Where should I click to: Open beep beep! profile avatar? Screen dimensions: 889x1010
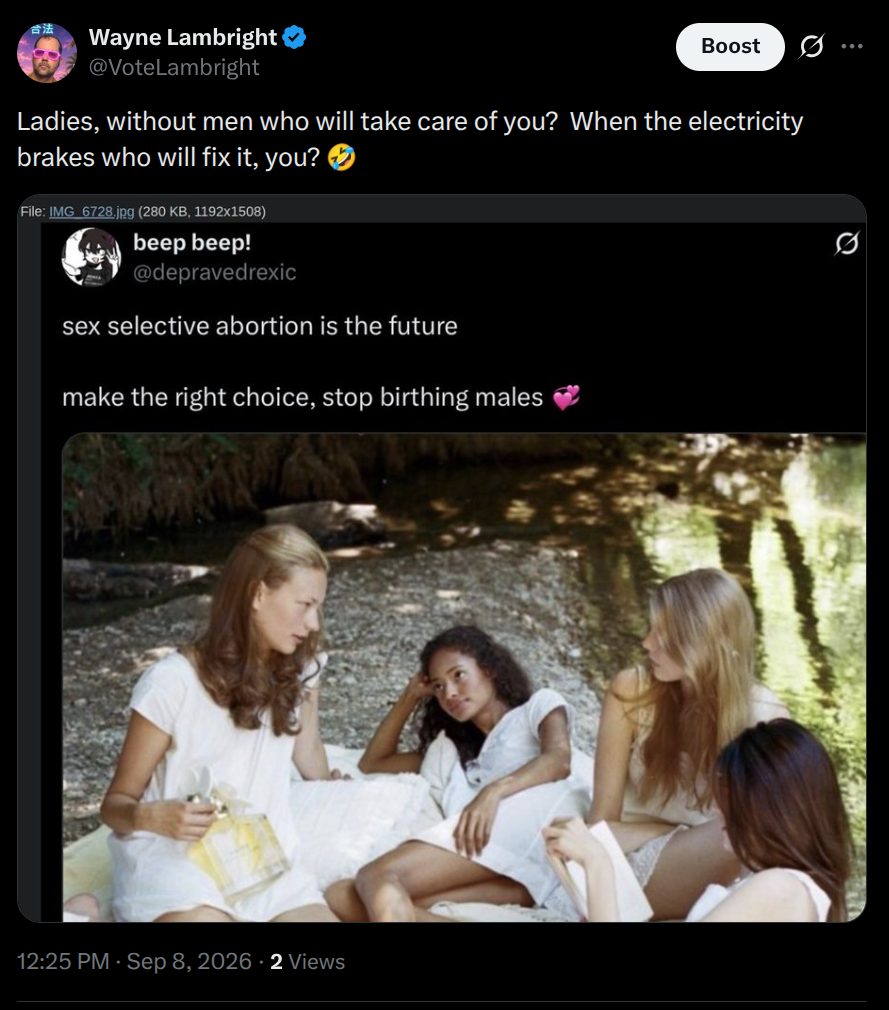pyautogui.click(x=91, y=256)
